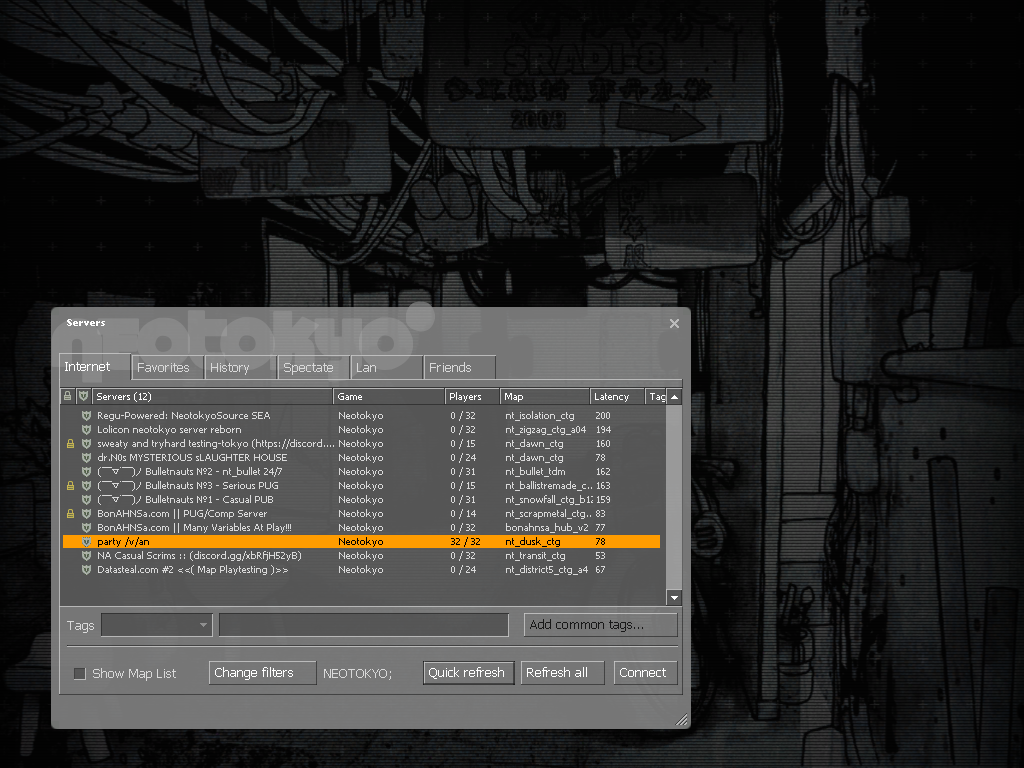Click the lock icon on BonAHNSa PUG/Comp row

click(71, 513)
